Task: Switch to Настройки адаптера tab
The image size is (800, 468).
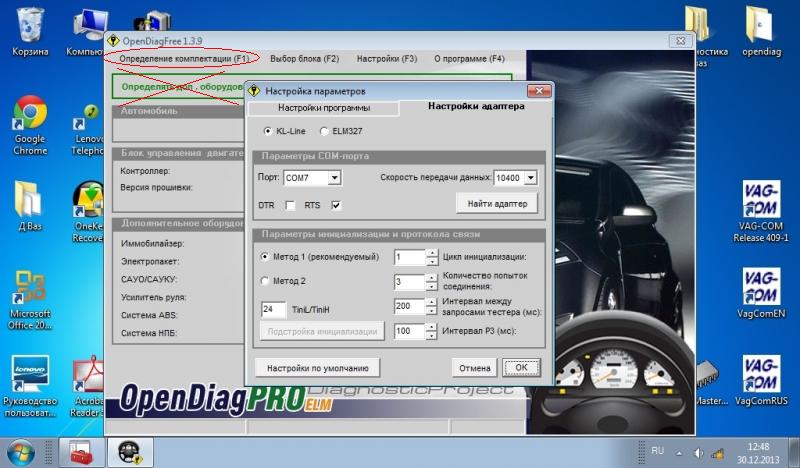Action: pyautogui.click(x=476, y=106)
